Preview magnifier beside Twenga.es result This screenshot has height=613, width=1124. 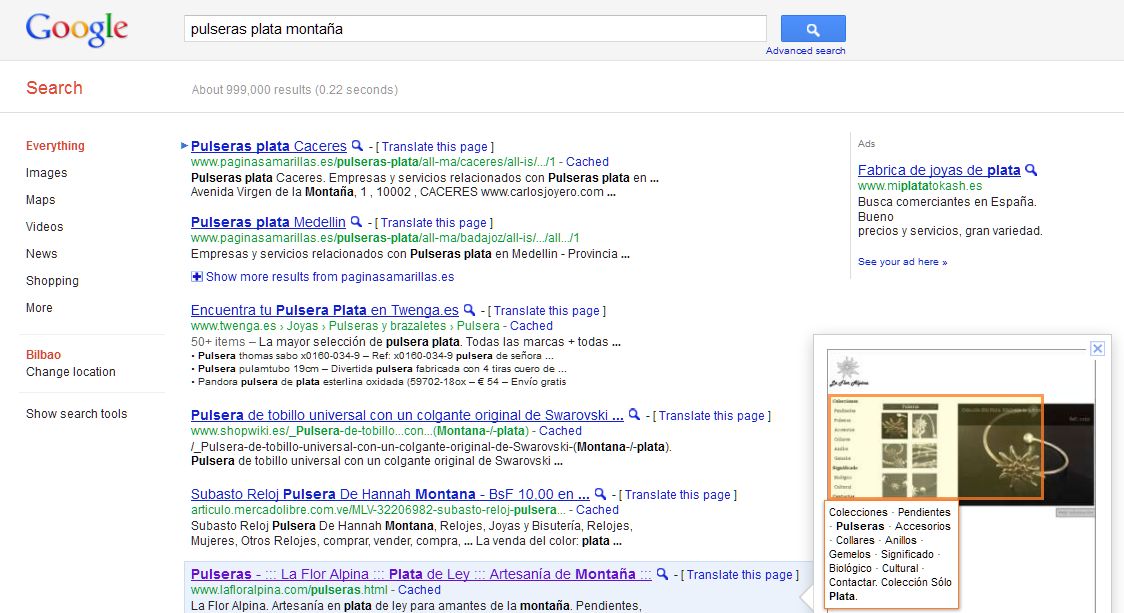click(x=469, y=310)
